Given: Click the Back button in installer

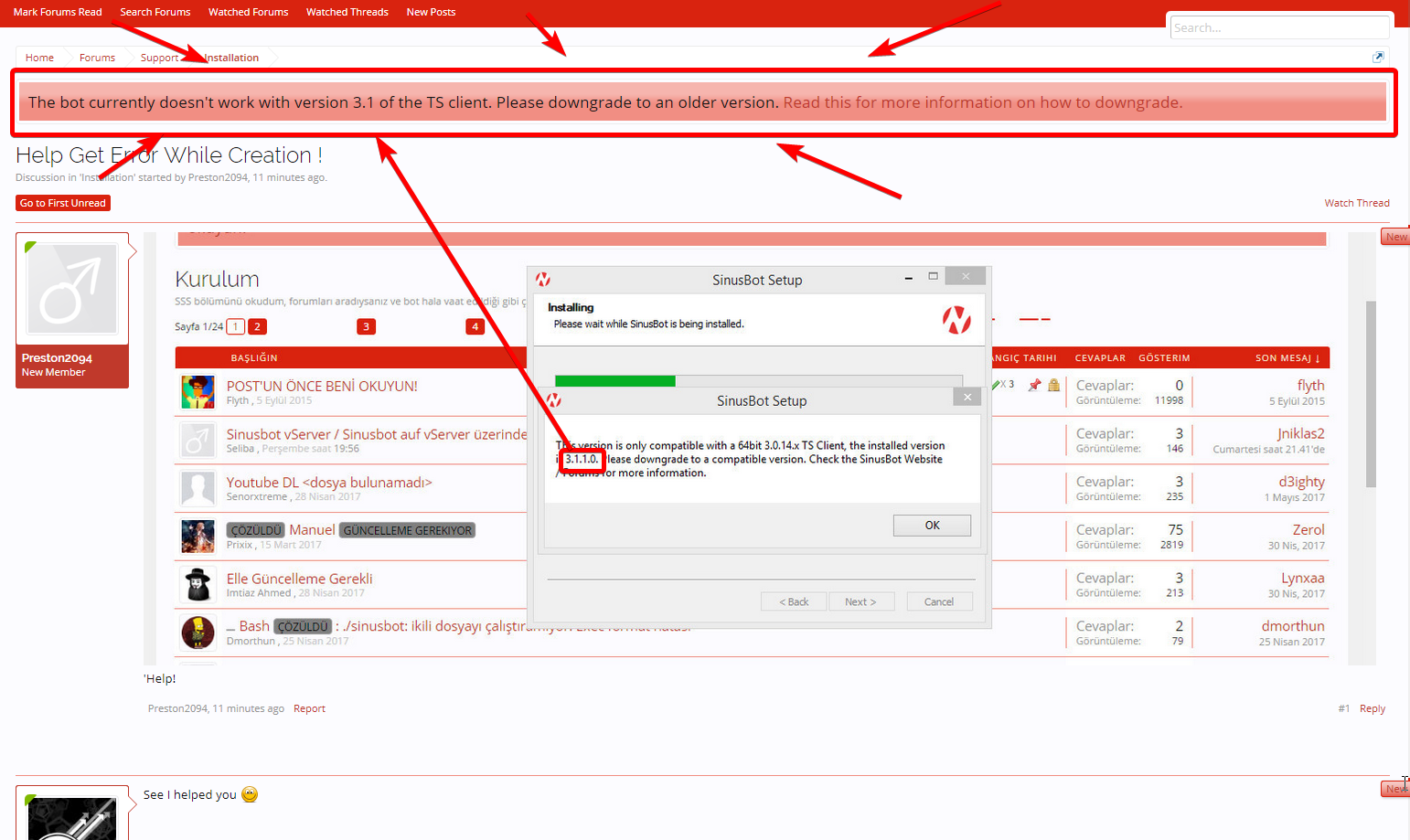Looking at the screenshot, I should (x=794, y=601).
